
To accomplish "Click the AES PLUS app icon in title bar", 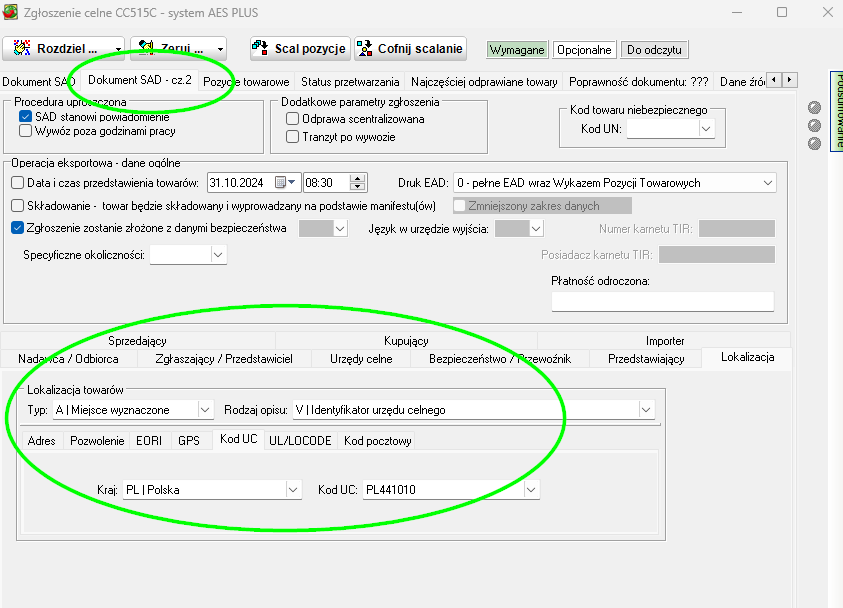I will tap(11, 12).
